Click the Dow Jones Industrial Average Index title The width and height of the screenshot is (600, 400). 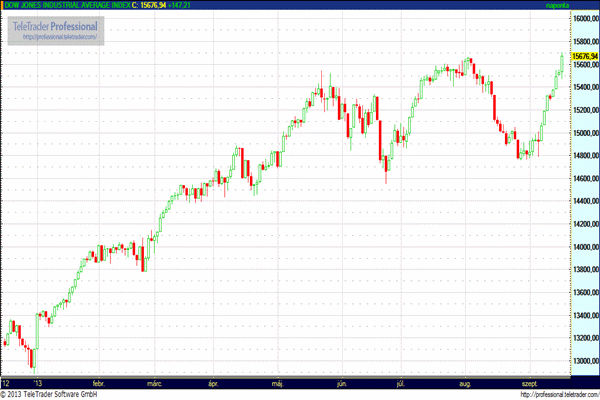click(64, 6)
